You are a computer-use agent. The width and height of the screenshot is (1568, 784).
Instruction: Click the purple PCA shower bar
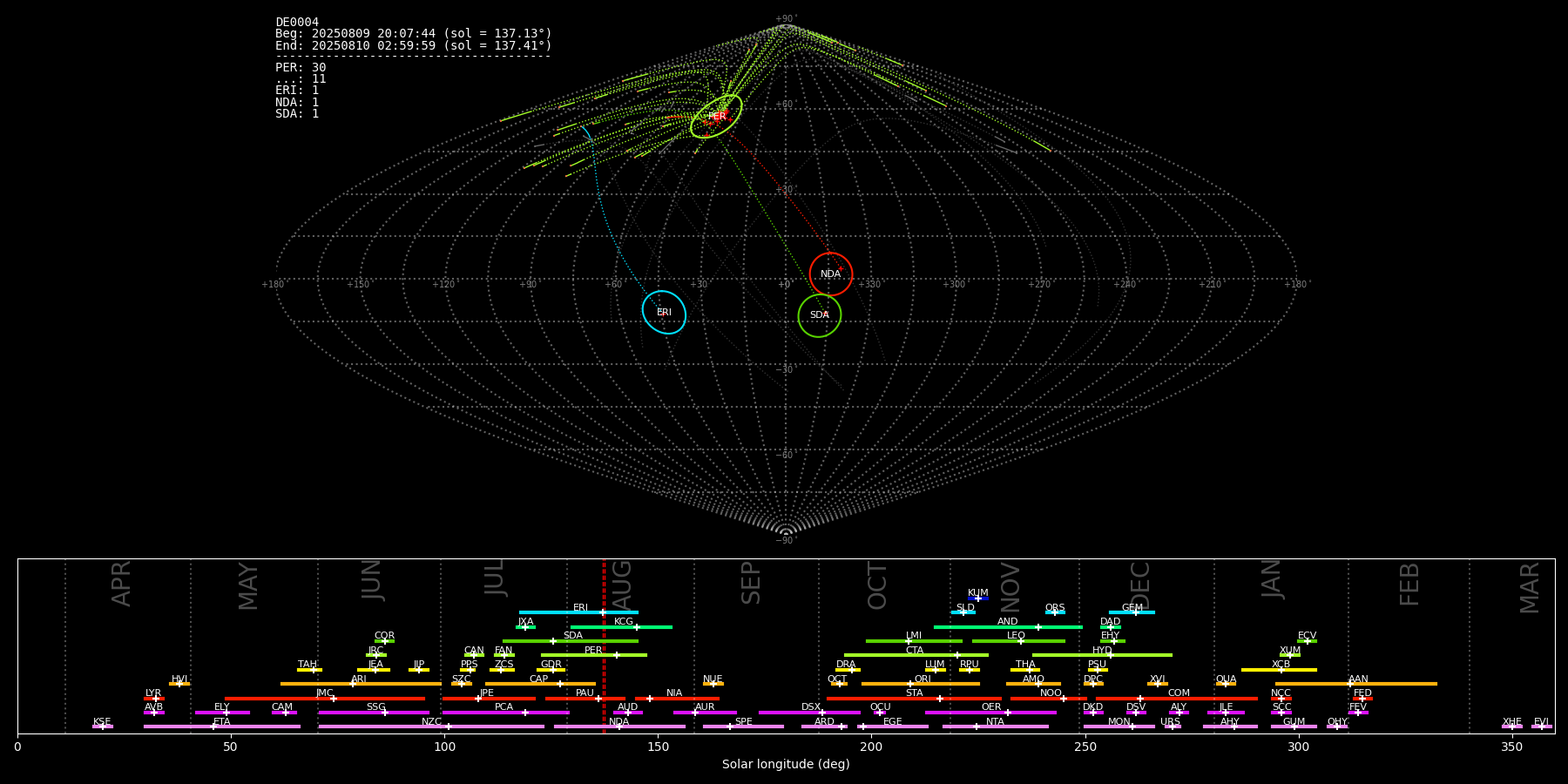click(505, 713)
